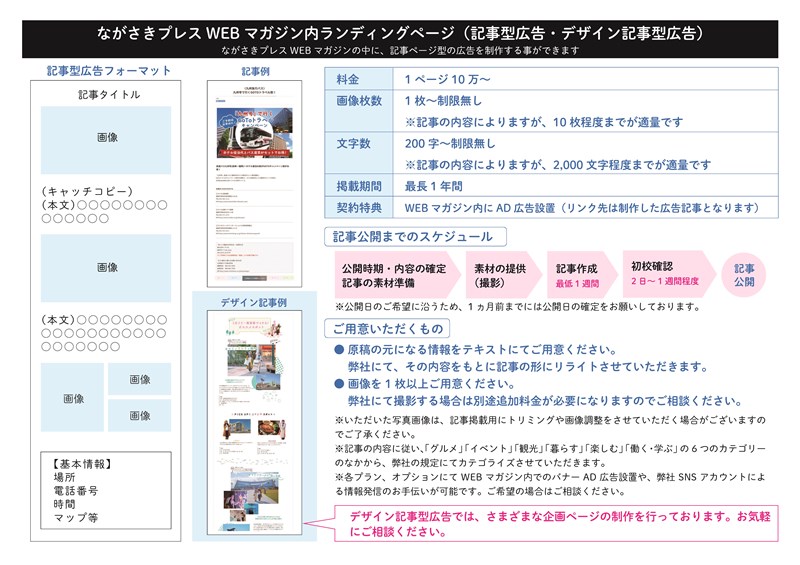The height and width of the screenshot is (565, 800).
Task: Click the 1ヵ月前までには公開日の確定 note
Action: (x=517, y=307)
